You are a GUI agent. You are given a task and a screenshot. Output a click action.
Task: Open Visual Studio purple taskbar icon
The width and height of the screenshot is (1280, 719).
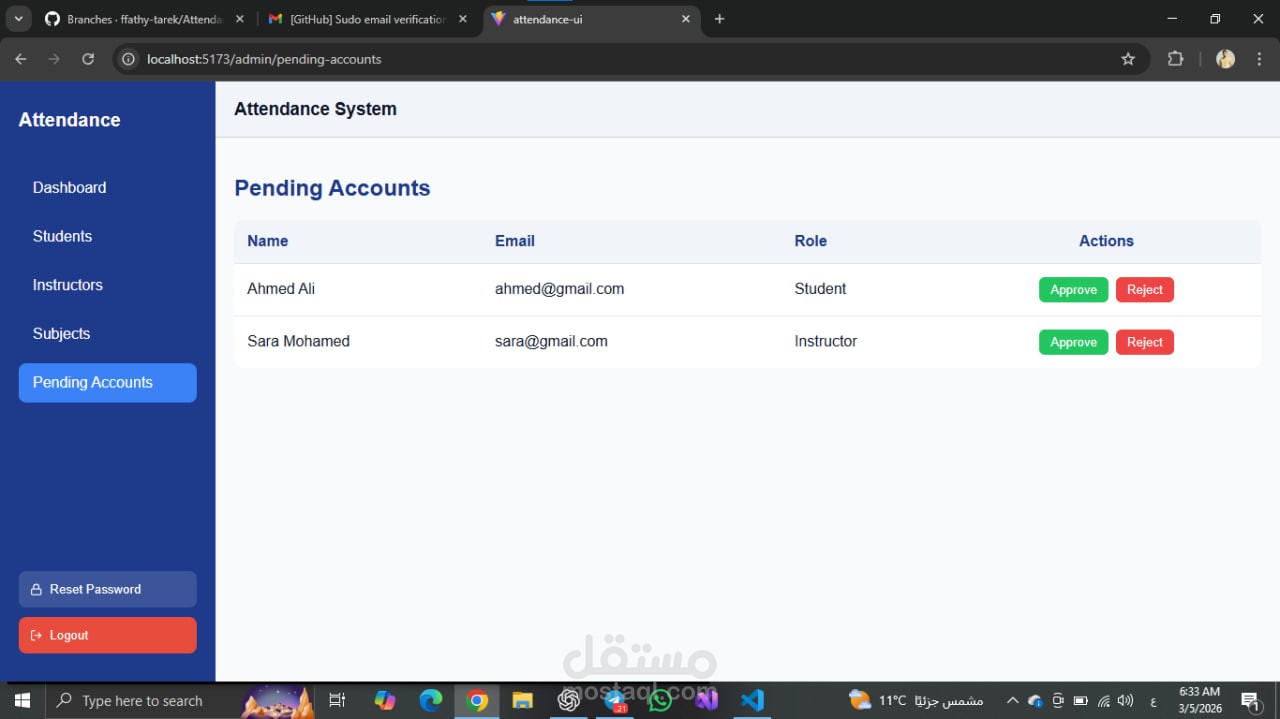pyautogui.click(x=707, y=701)
